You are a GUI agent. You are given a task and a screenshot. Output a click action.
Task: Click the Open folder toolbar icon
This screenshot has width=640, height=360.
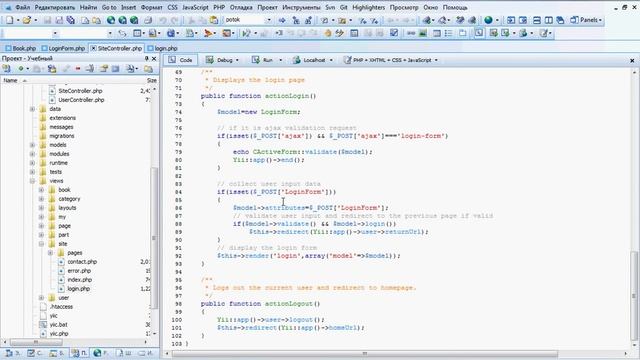[x=27, y=20]
